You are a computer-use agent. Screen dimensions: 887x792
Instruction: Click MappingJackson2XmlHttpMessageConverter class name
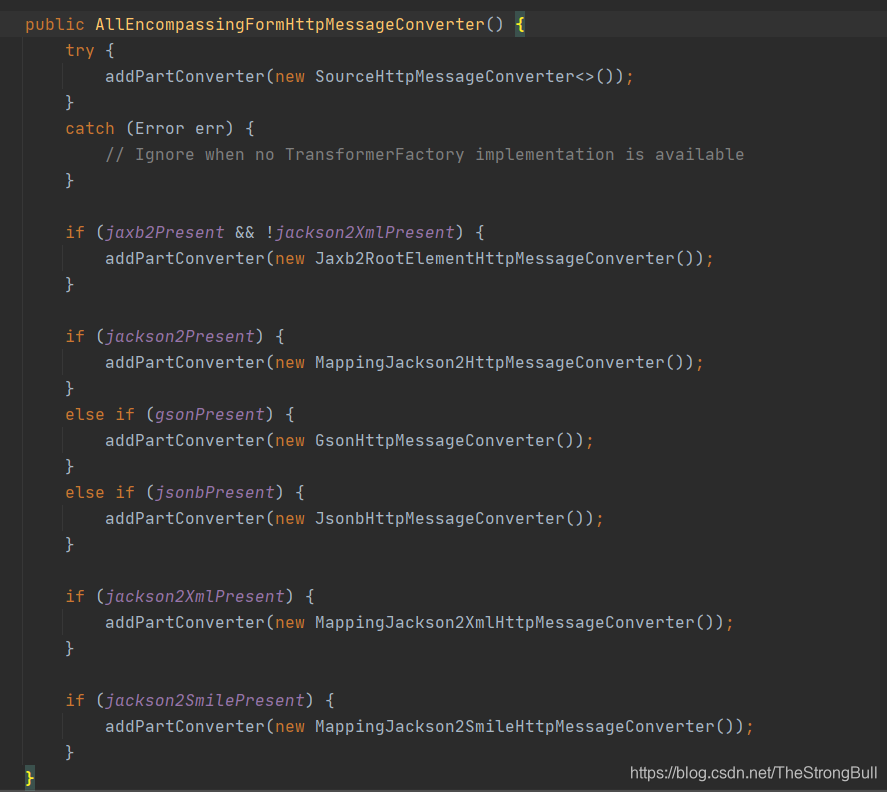click(x=505, y=622)
